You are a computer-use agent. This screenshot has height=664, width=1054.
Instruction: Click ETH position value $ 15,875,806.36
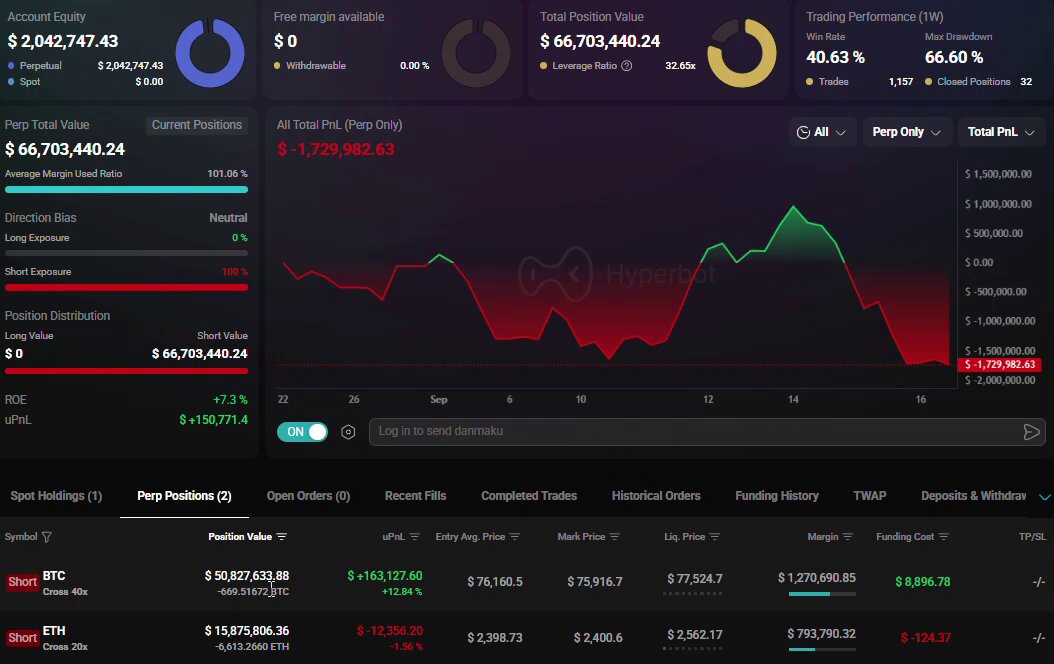[x=247, y=631]
